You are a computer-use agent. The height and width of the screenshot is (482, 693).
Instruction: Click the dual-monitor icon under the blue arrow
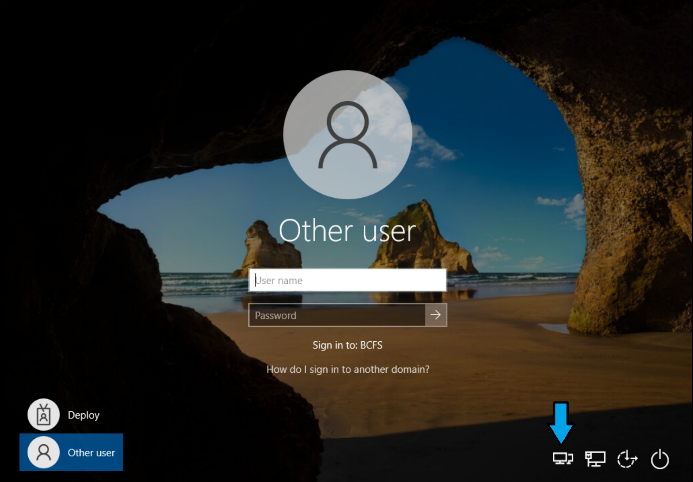[x=562, y=459]
